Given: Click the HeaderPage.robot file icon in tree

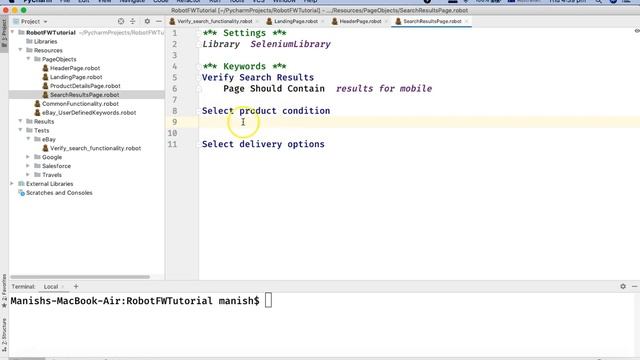Looking at the screenshot, I should click(x=45, y=68).
